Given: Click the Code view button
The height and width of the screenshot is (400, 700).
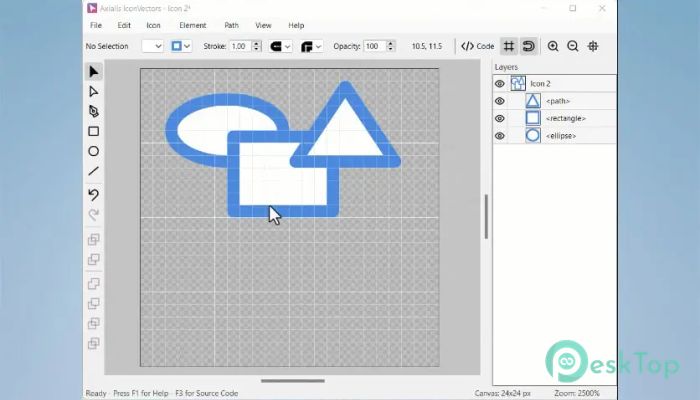Looking at the screenshot, I should [478, 46].
